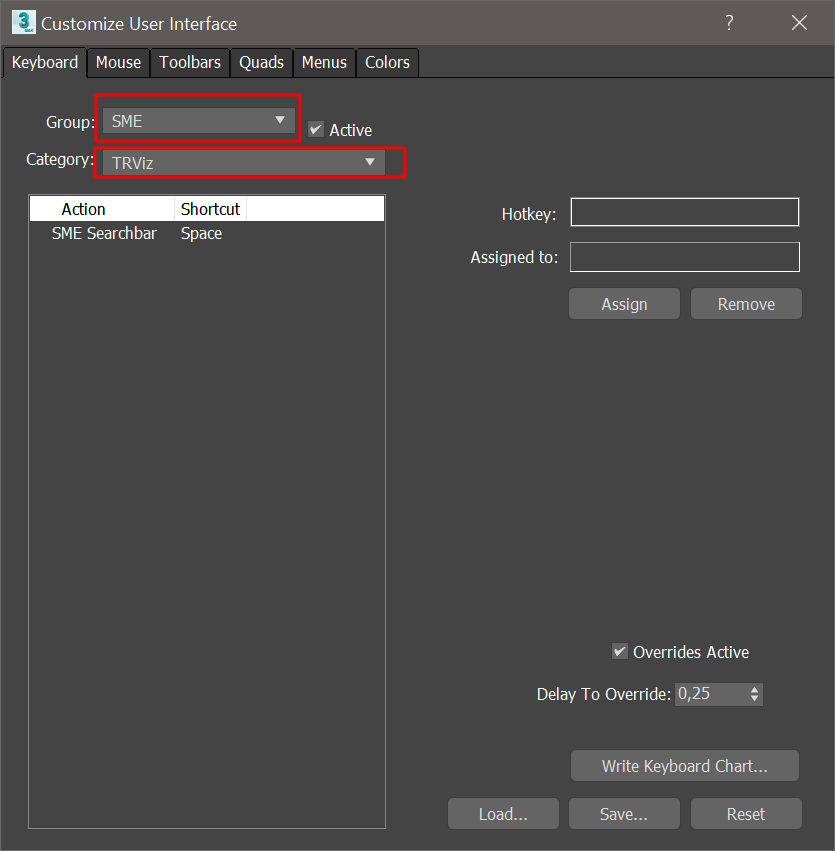Toggle the Active checkbox
Viewport: 835px width, 851px height.
click(316, 130)
